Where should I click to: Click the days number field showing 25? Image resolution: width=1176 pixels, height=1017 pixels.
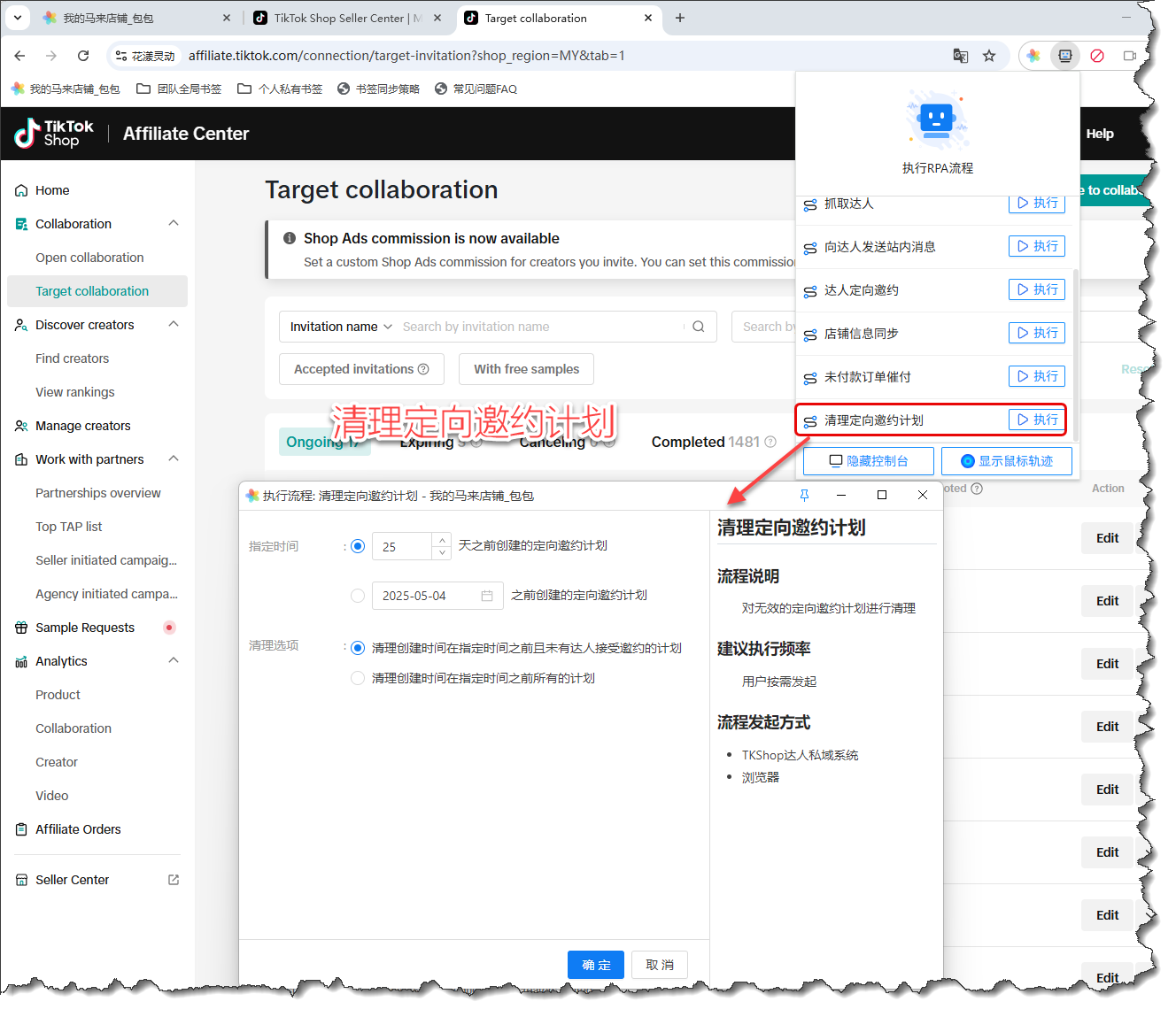pos(402,547)
